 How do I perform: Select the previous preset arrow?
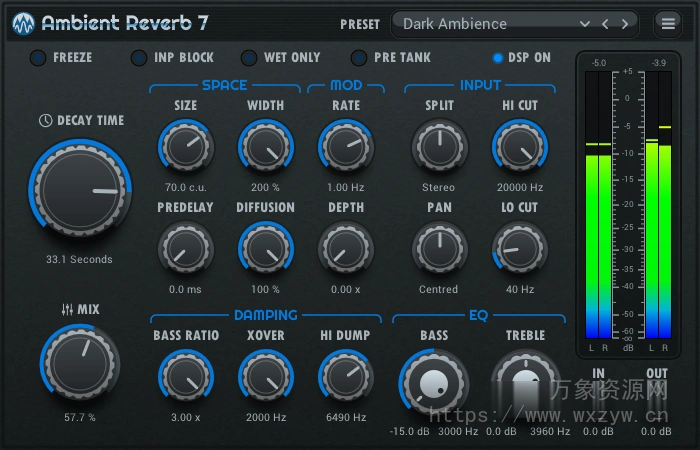[605, 23]
